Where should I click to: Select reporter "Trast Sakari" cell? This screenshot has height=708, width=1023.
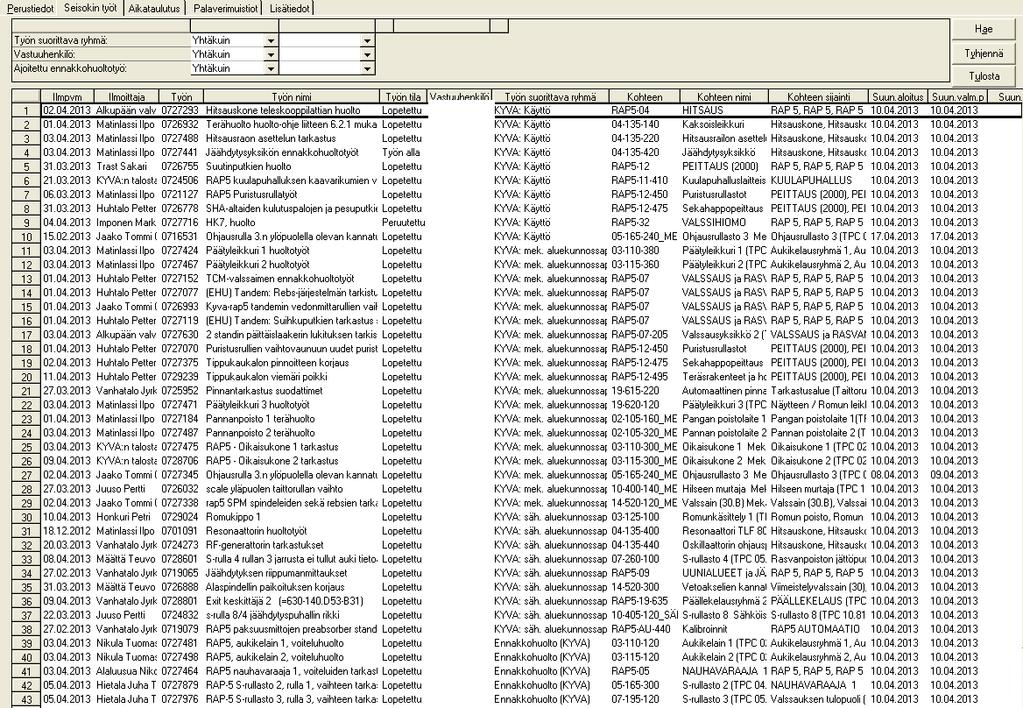click(125, 166)
